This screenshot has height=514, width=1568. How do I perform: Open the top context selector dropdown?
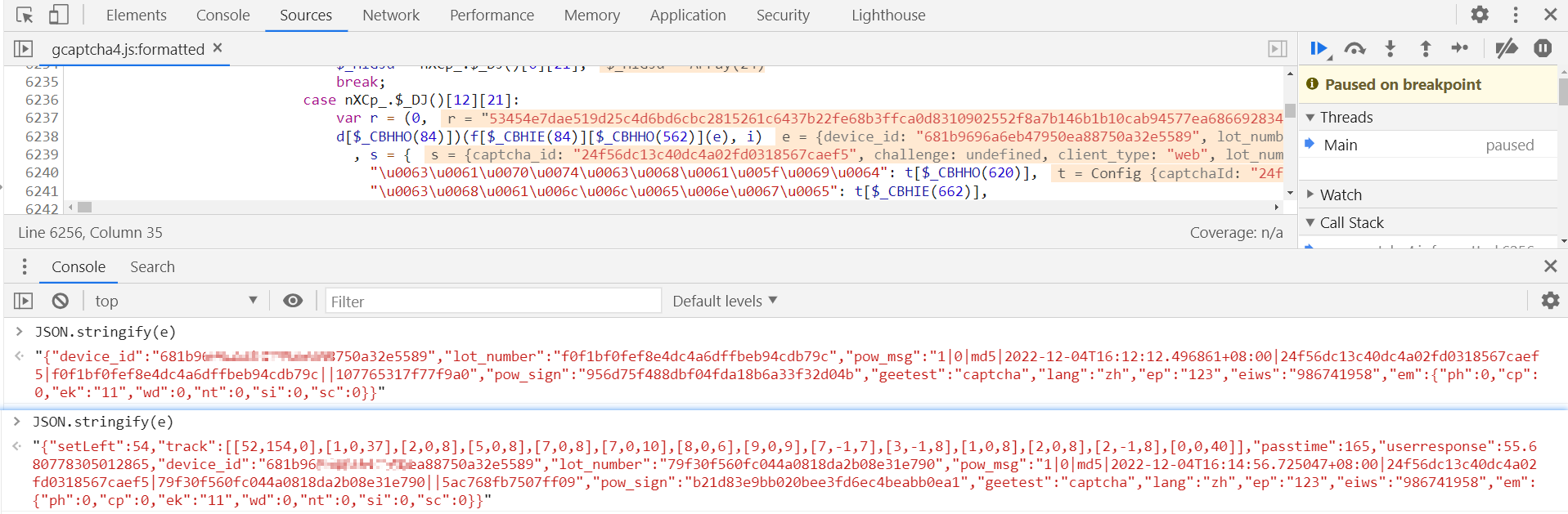tap(175, 301)
